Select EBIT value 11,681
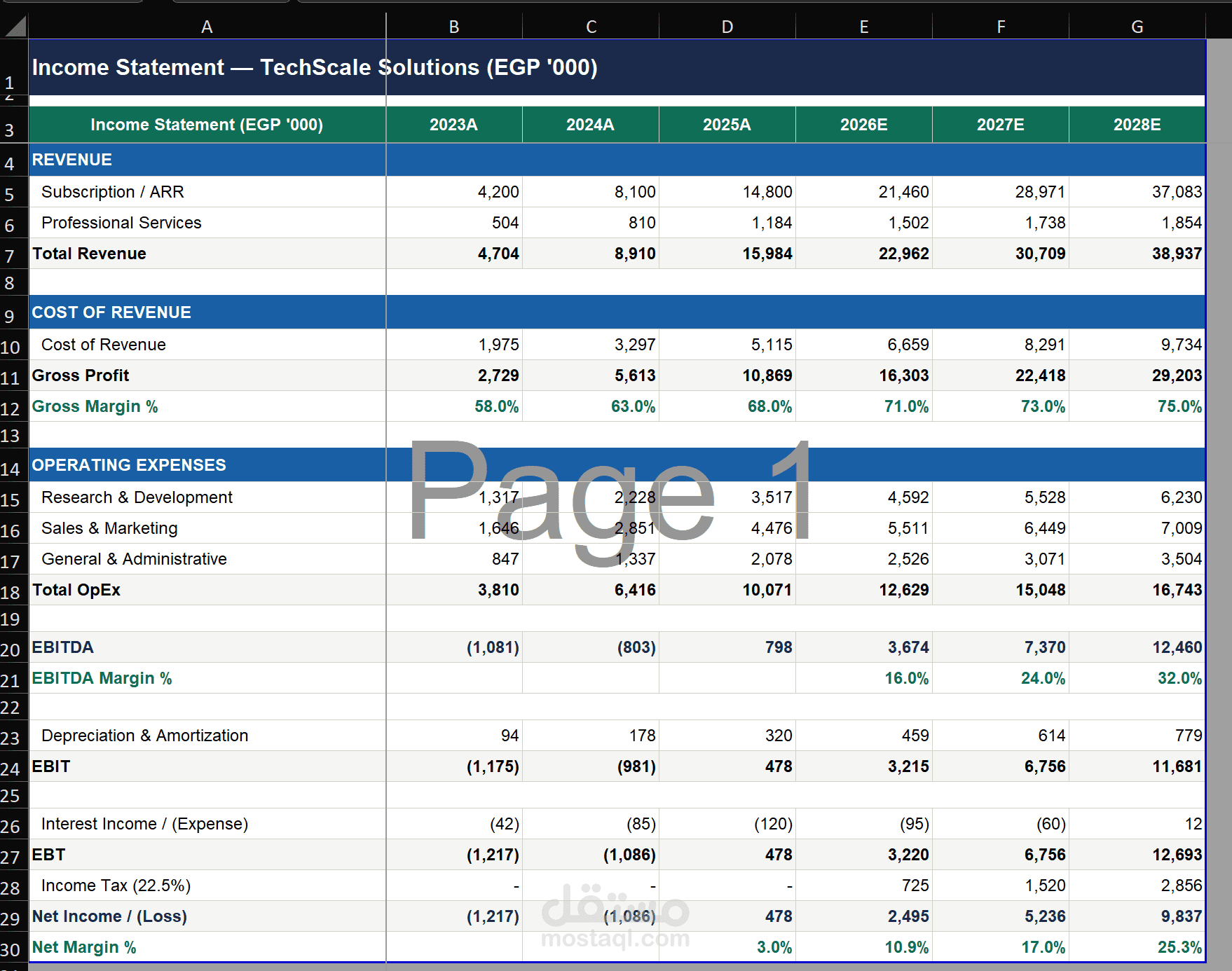Screen dimensions: 1232x971 pyautogui.click(x=1137, y=766)
